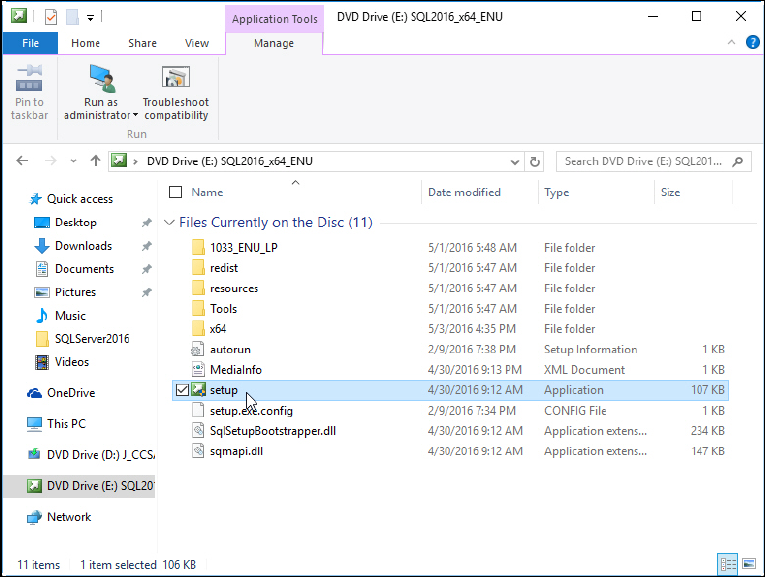Viewport: 765px width, 577px height.
Task: Sort by the Date modified column
Action: 464,192
